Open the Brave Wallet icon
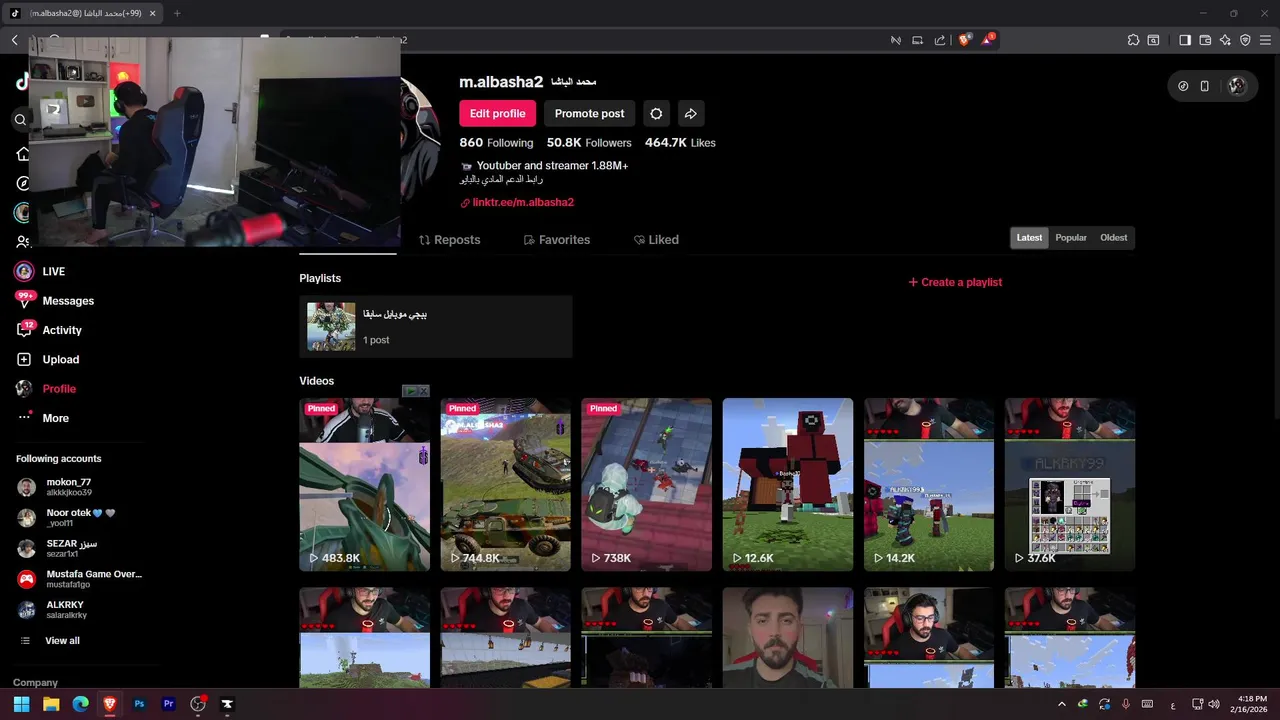Viewport: 1280px width, 720px height. [x=1205, y=40]
